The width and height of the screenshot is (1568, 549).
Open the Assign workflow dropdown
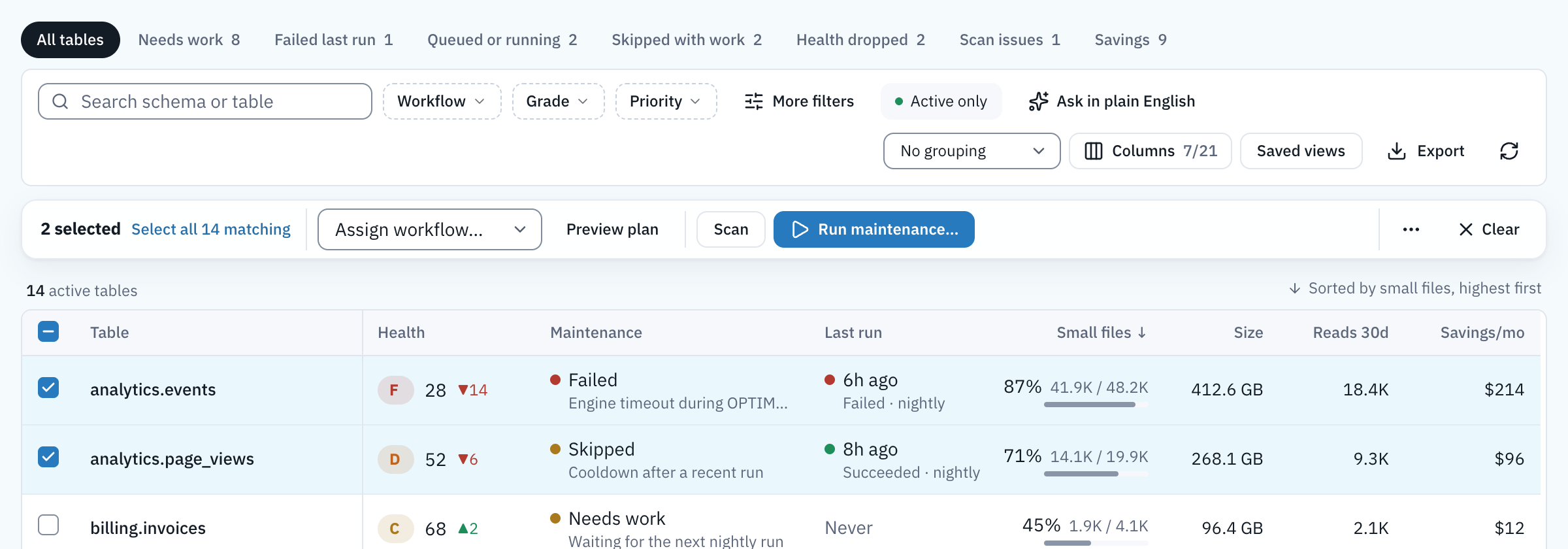[429, 229]
